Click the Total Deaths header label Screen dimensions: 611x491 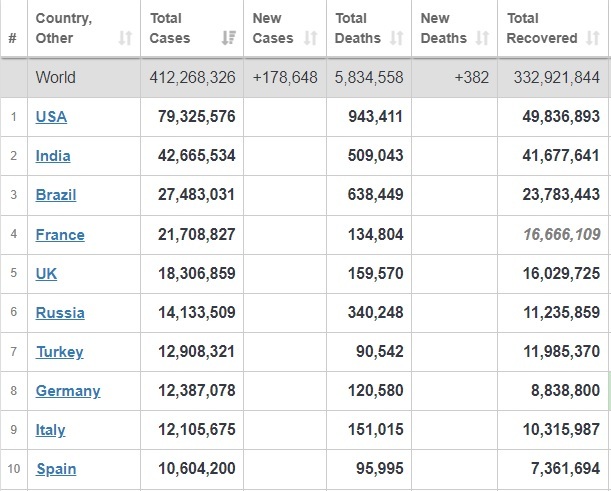358,28
